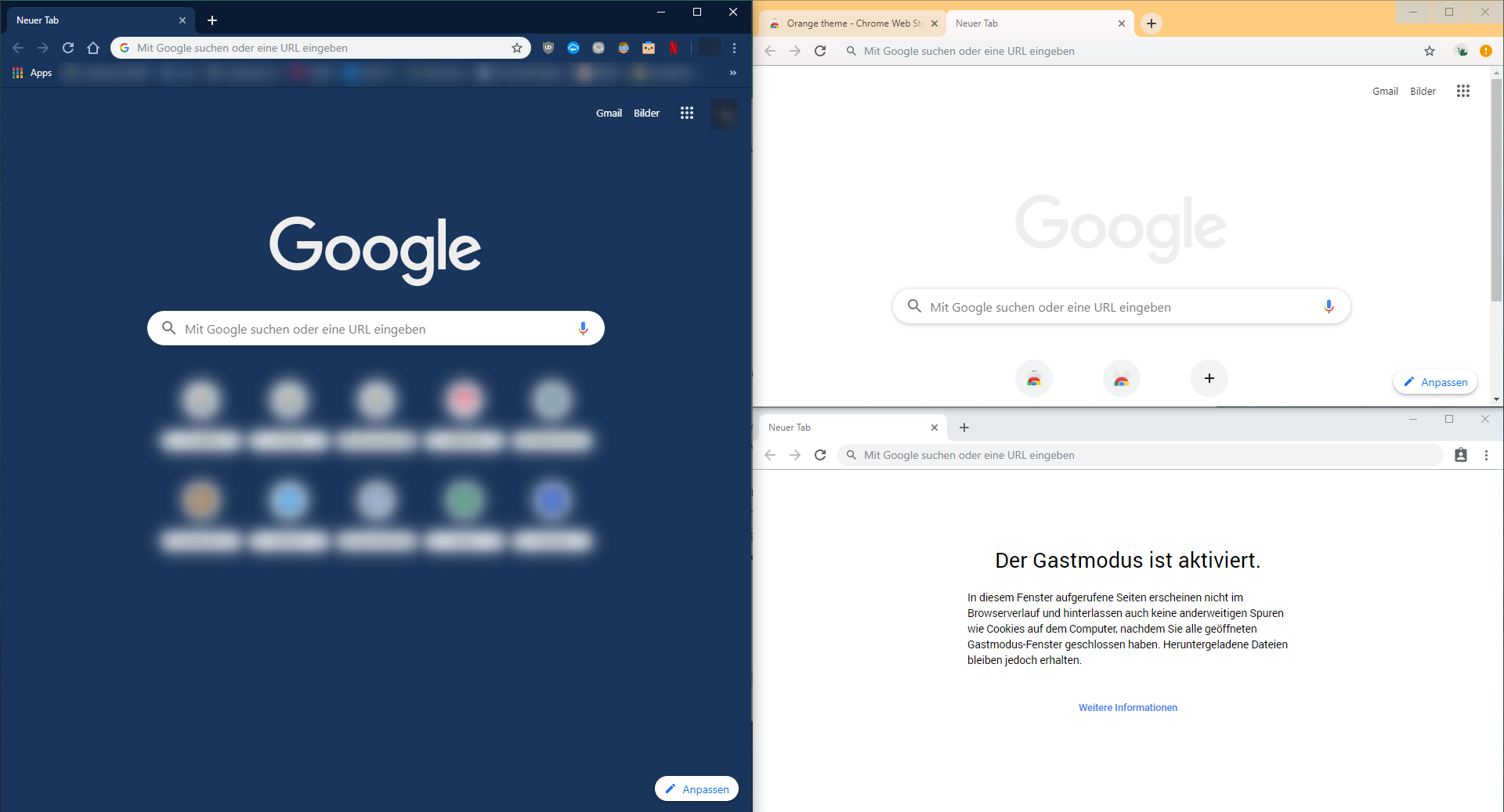Bookmark page with orange window star

click(1430, 51)
